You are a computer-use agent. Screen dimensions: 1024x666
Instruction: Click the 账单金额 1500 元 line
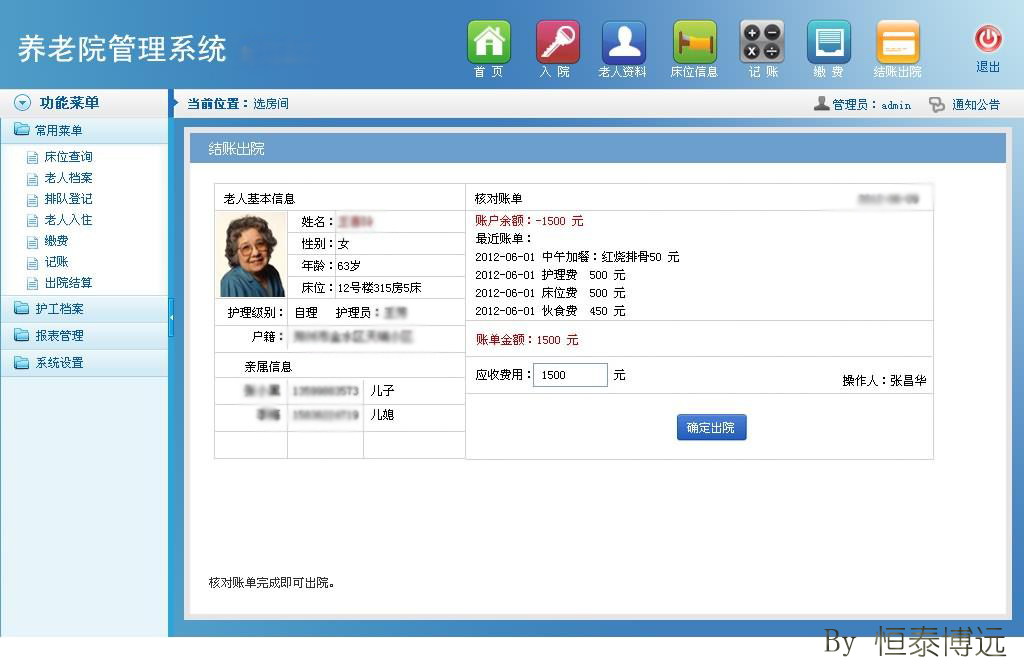(527, 340)
